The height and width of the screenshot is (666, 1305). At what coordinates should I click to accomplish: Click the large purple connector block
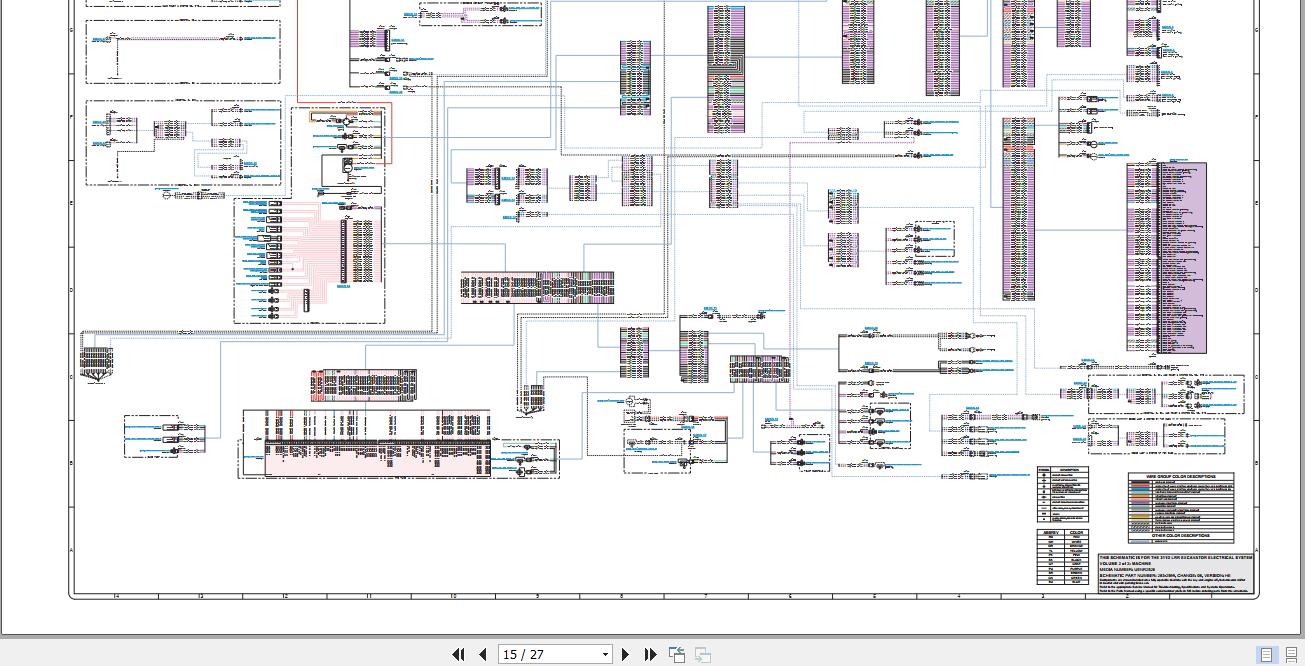[1166, 258]
